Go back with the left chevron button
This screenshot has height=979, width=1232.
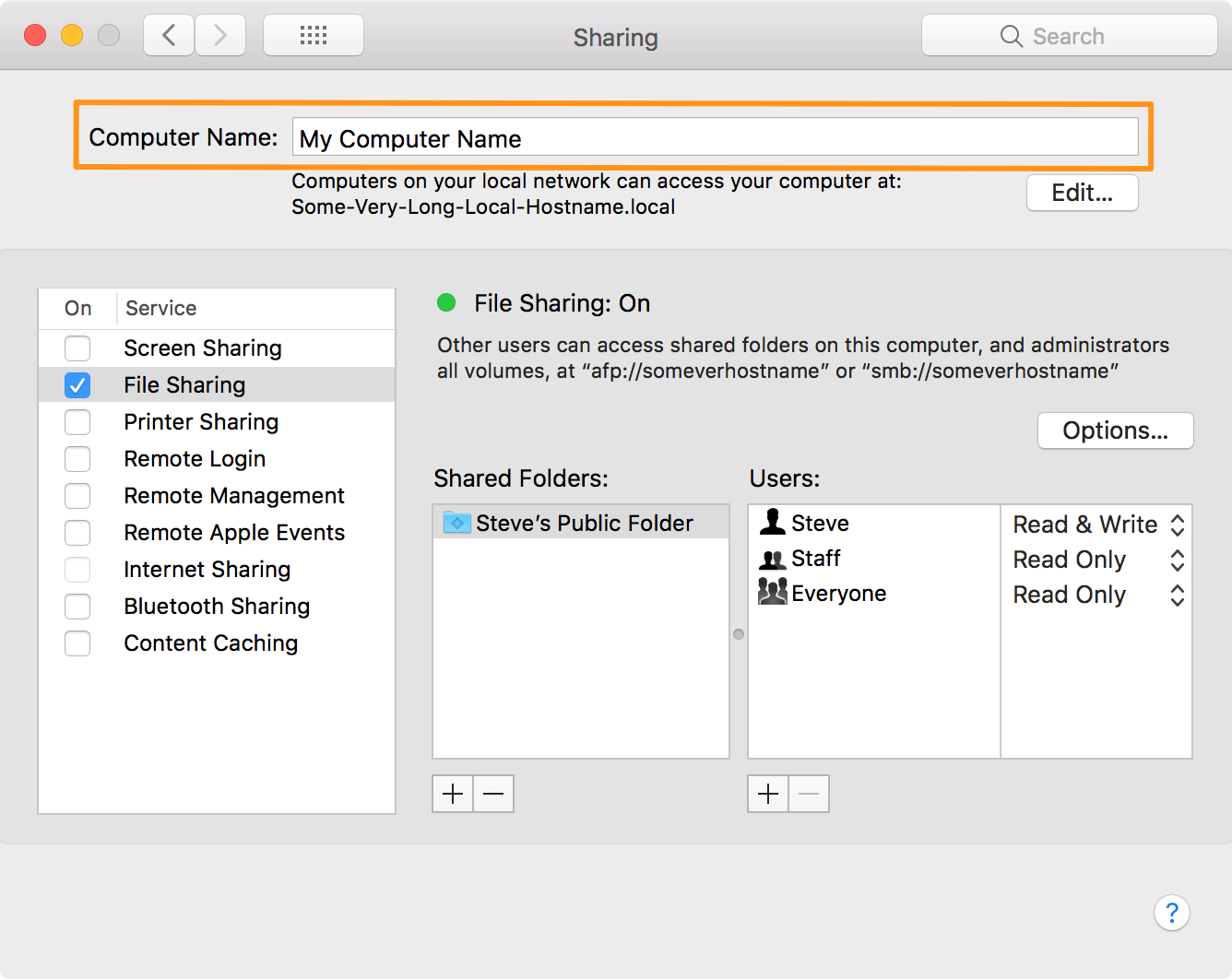point(169,36)
